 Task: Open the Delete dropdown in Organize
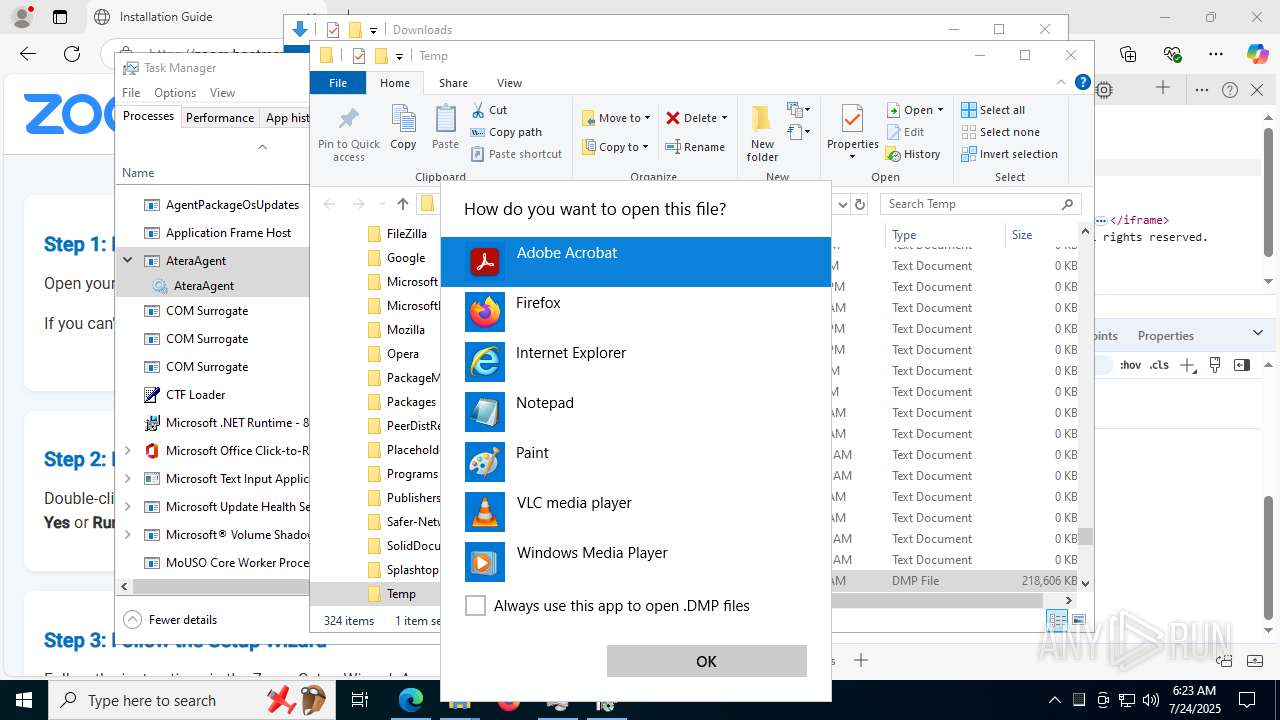click(697, 118)
